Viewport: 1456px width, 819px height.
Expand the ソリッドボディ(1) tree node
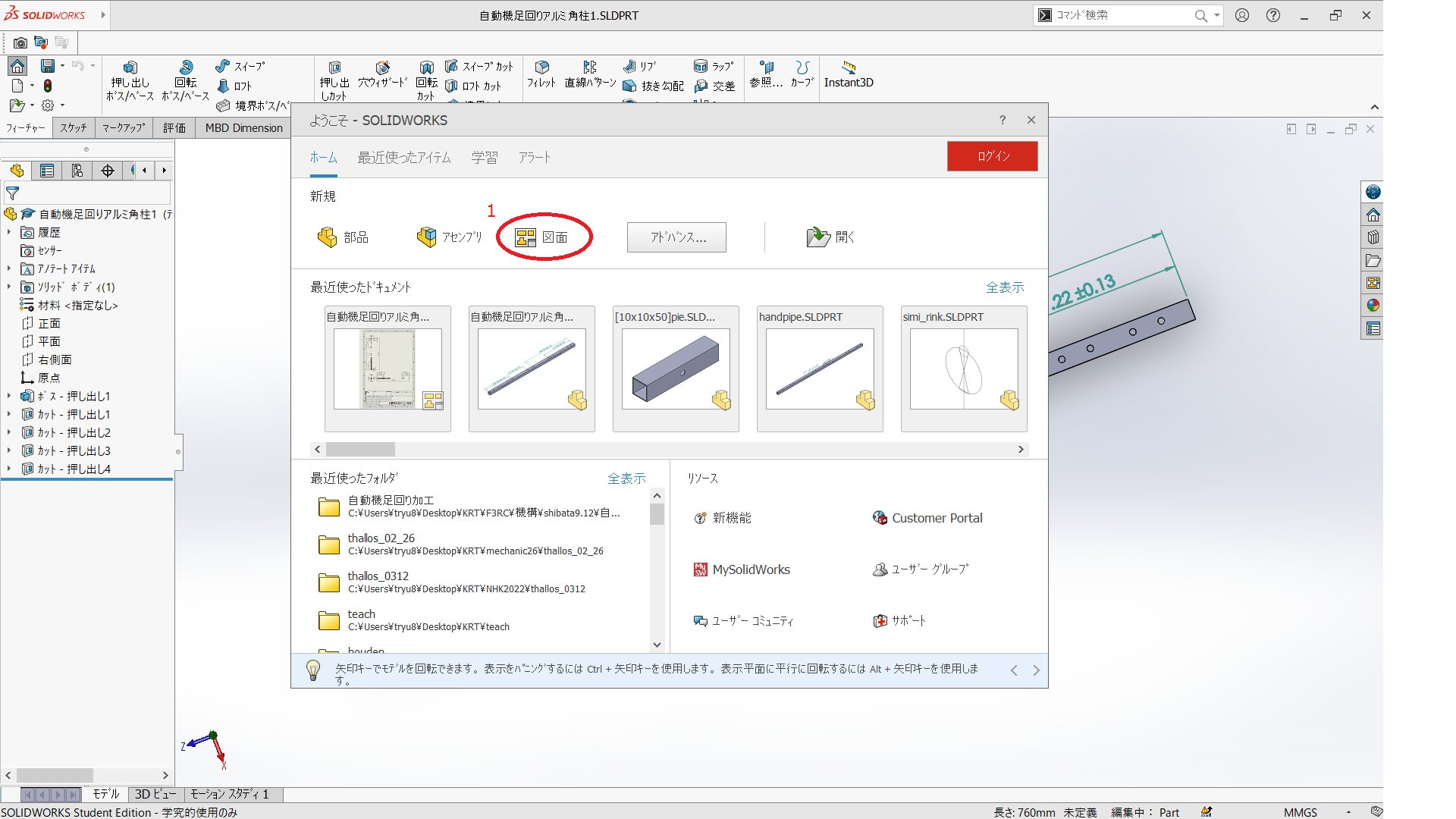click(9, 287)
